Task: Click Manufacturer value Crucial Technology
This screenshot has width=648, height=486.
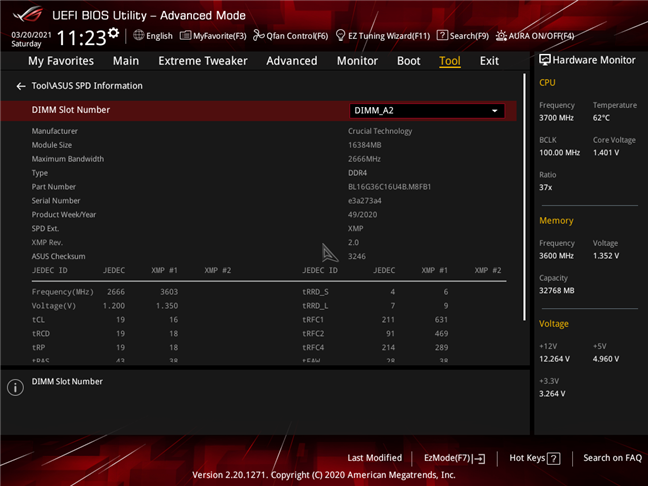Action: (x=380, y=131)
